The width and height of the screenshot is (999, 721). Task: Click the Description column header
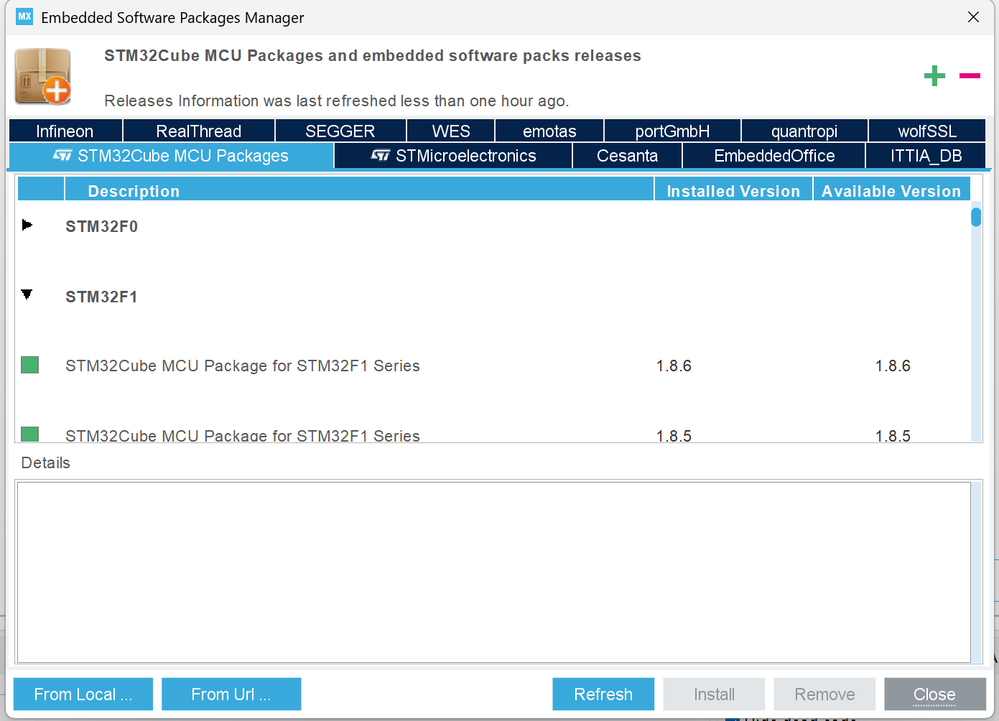point(359,190)
